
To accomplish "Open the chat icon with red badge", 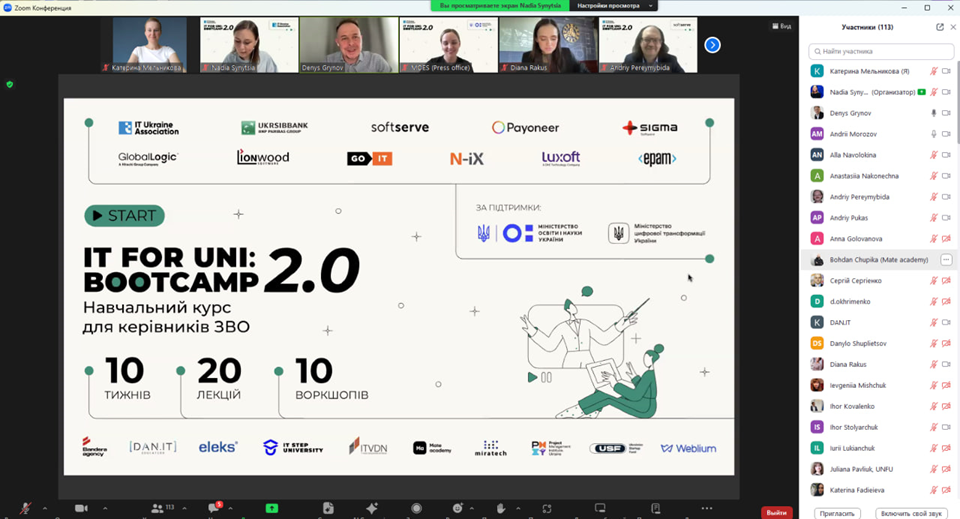I will click(x=214, y=507).
